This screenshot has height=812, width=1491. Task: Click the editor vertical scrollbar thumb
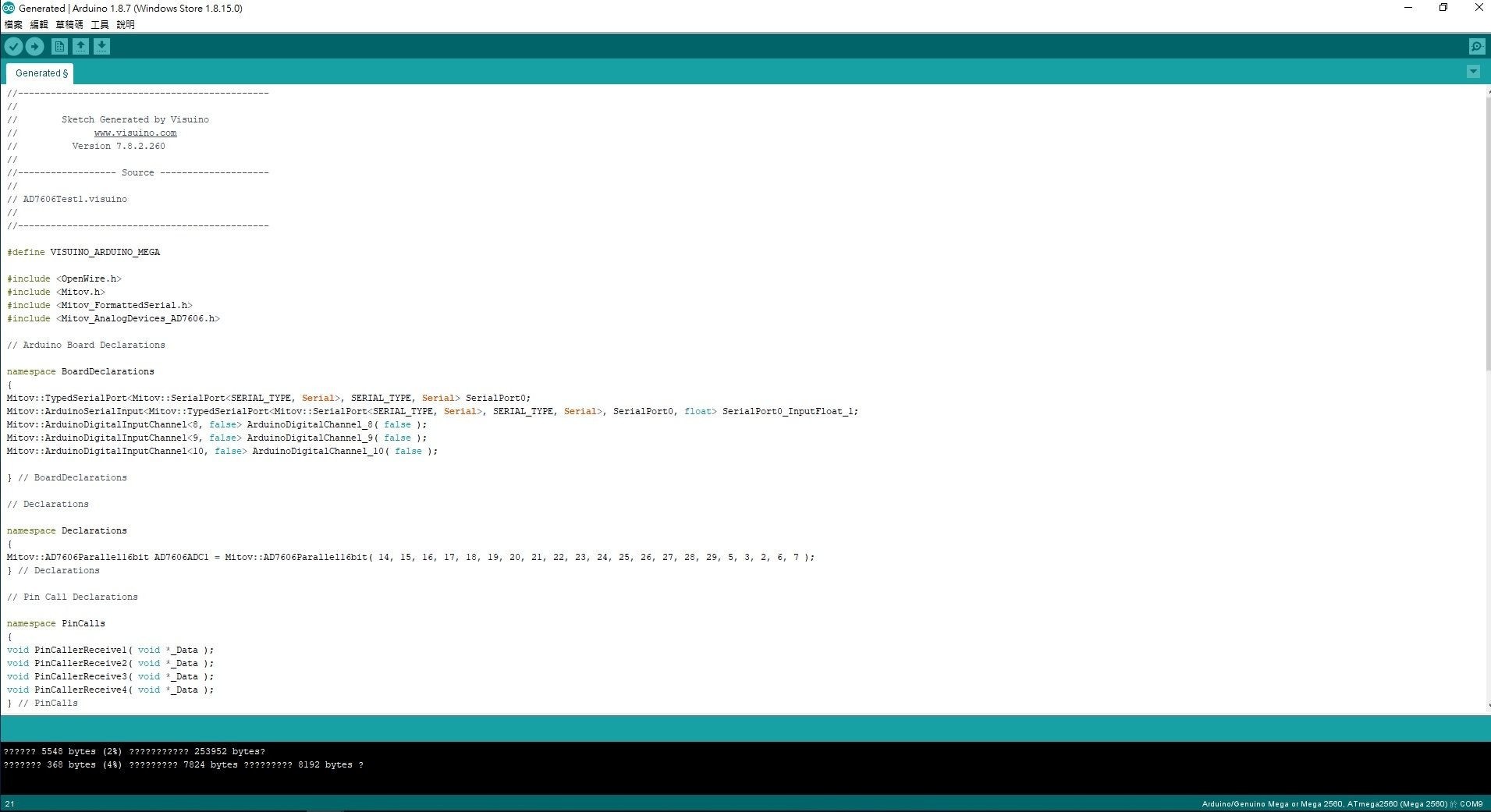1487,234
